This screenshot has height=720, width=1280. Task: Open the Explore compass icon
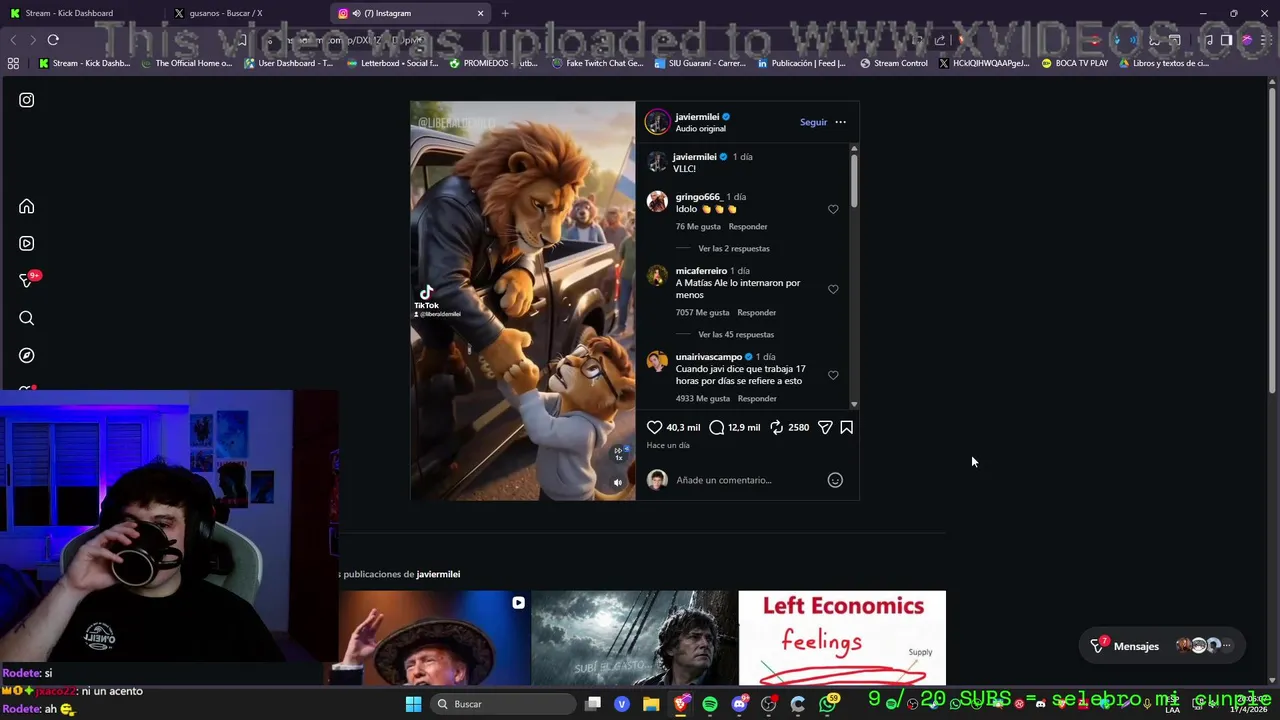coord(27,355)
